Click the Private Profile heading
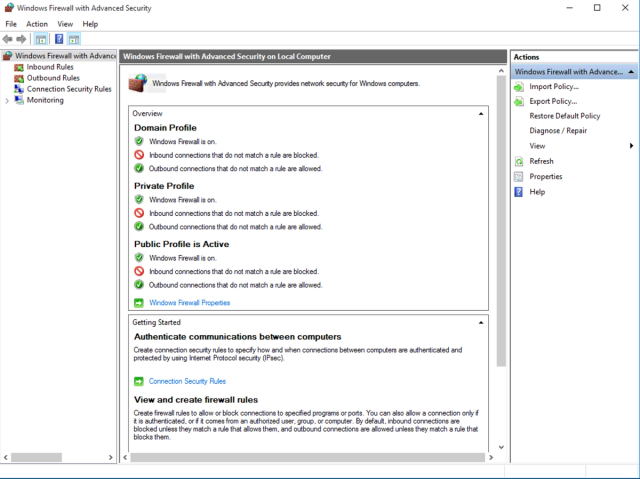The width and height of the screenshot is (640, 479). click(164, 186)
